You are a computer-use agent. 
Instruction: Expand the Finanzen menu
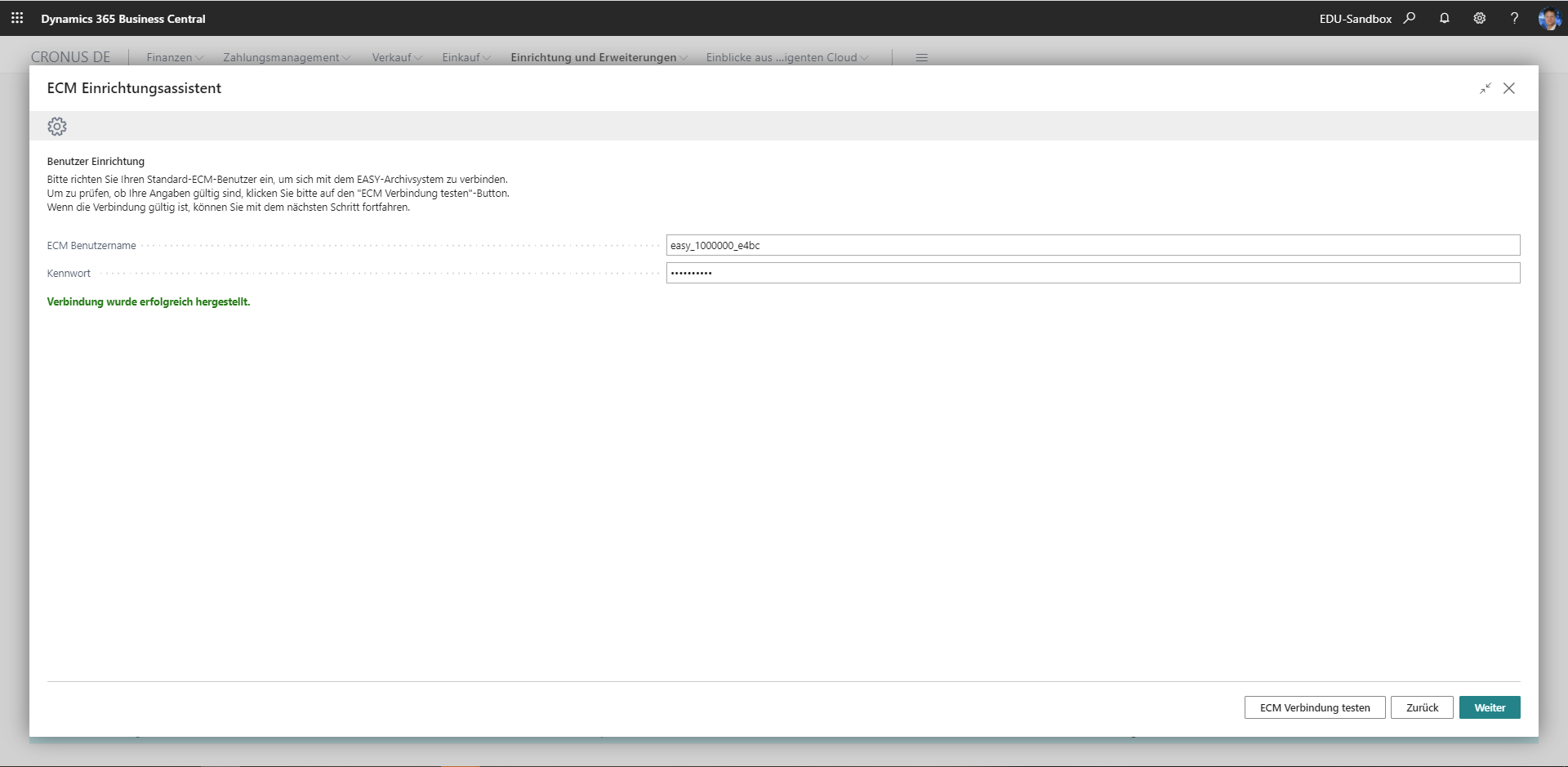(175, 57)
